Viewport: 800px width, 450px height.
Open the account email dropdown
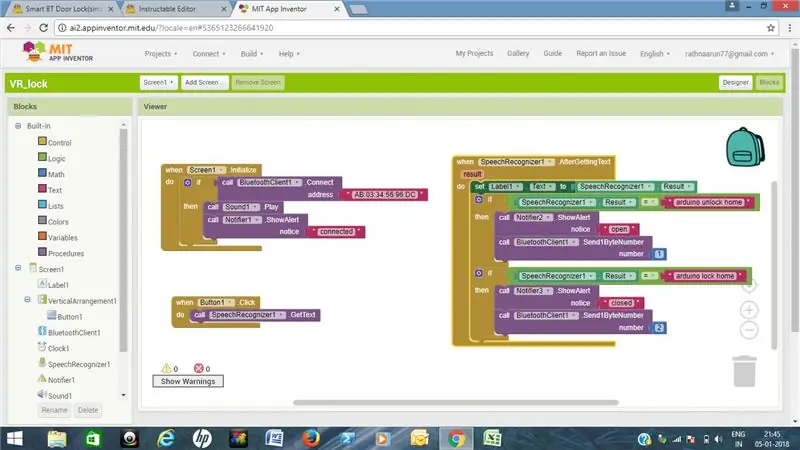point(729,54)
